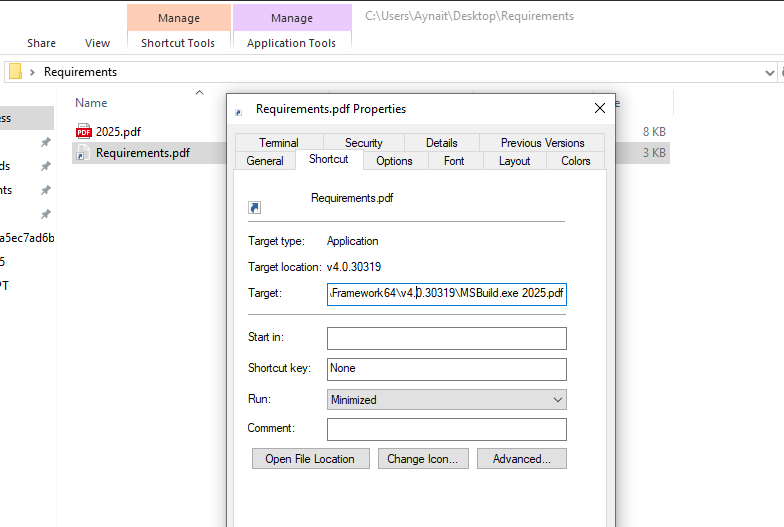Click the sort arrow above the Name column
The image size is (784, 527).
[x=199, y=93]
